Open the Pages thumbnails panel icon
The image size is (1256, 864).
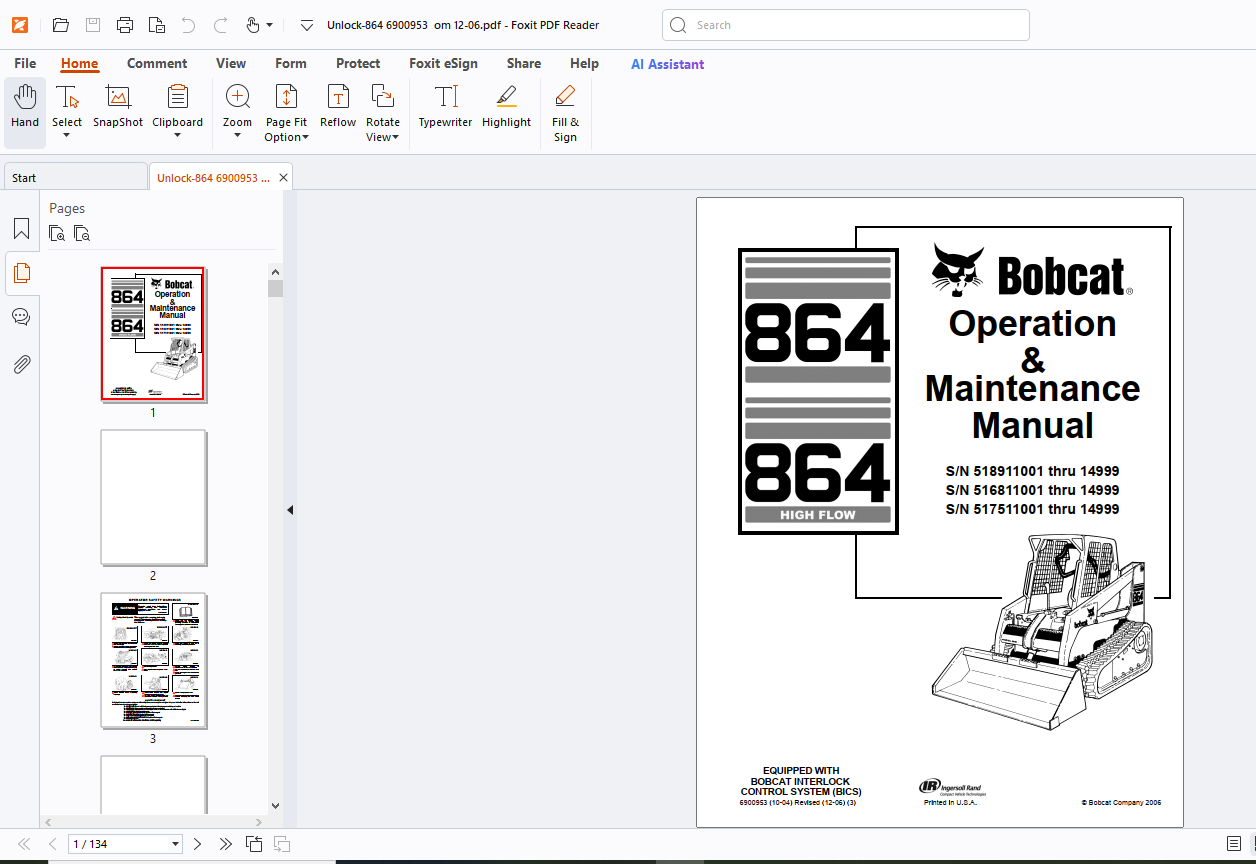pos(21,272)
